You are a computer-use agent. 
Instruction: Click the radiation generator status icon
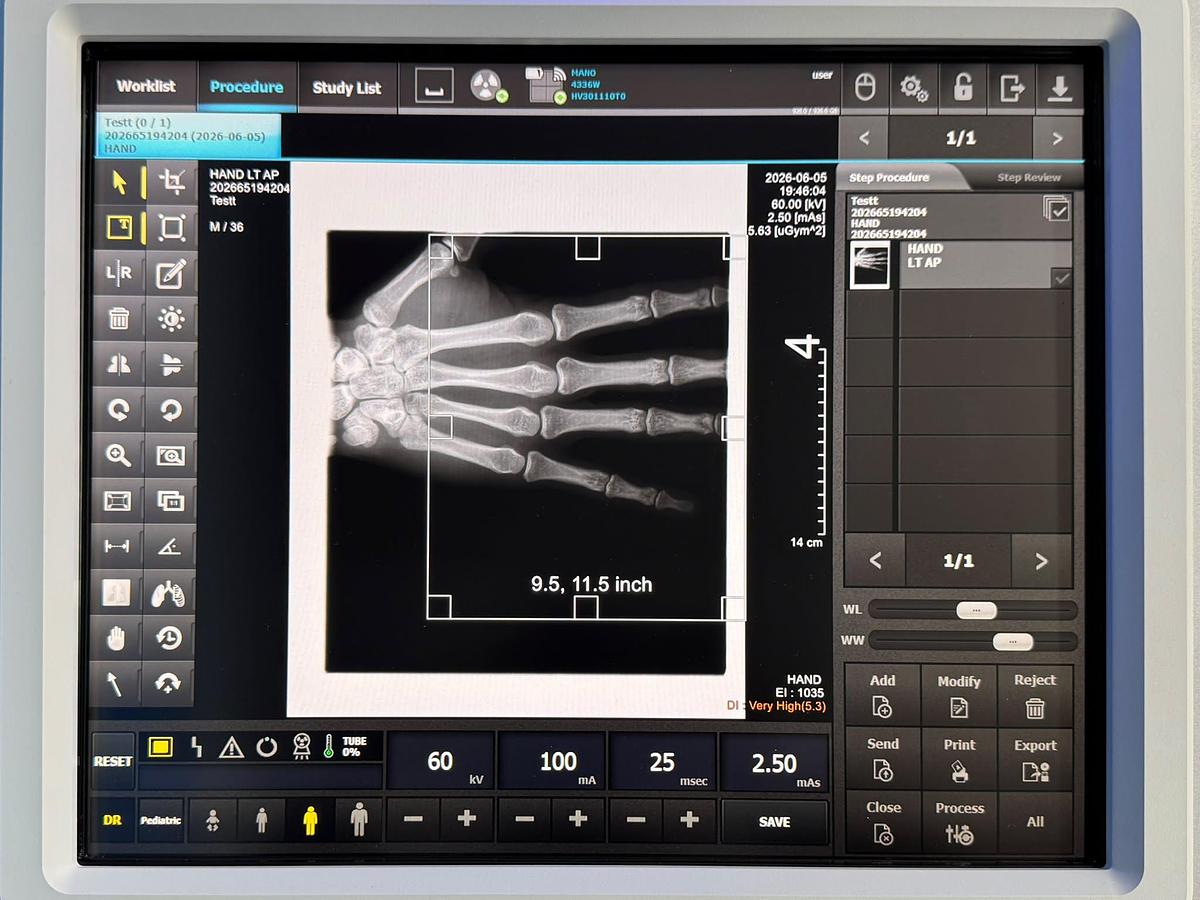tap(489, 87)
